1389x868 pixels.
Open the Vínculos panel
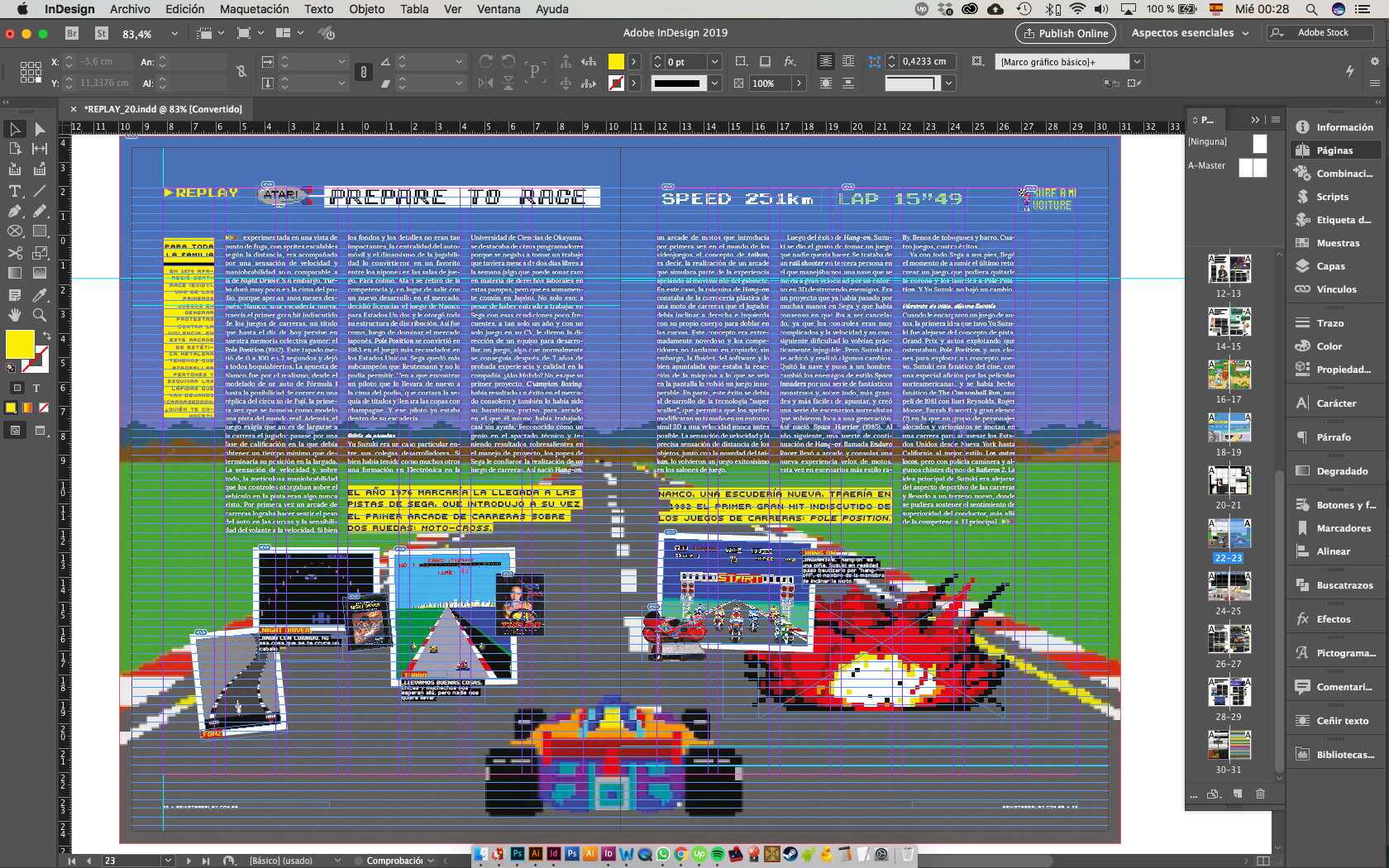click(1336, 289)
